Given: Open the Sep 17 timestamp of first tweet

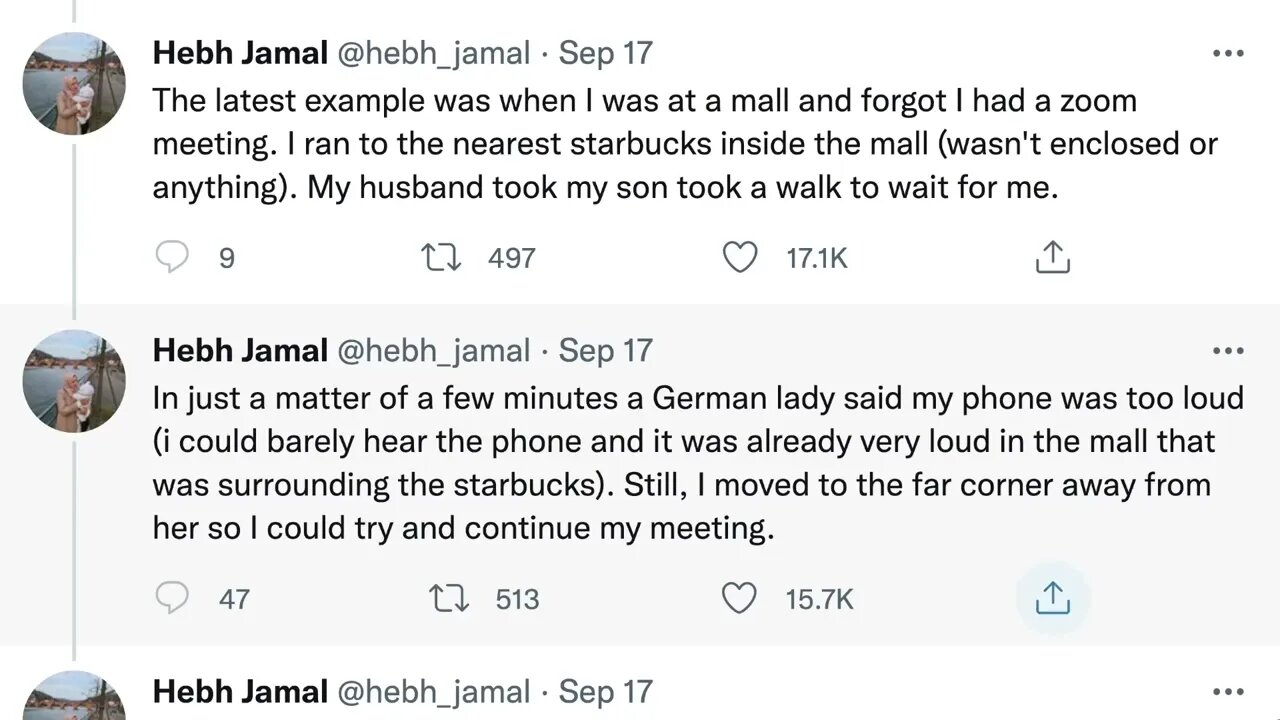Looking at the screenshot, I should (605, 53).
